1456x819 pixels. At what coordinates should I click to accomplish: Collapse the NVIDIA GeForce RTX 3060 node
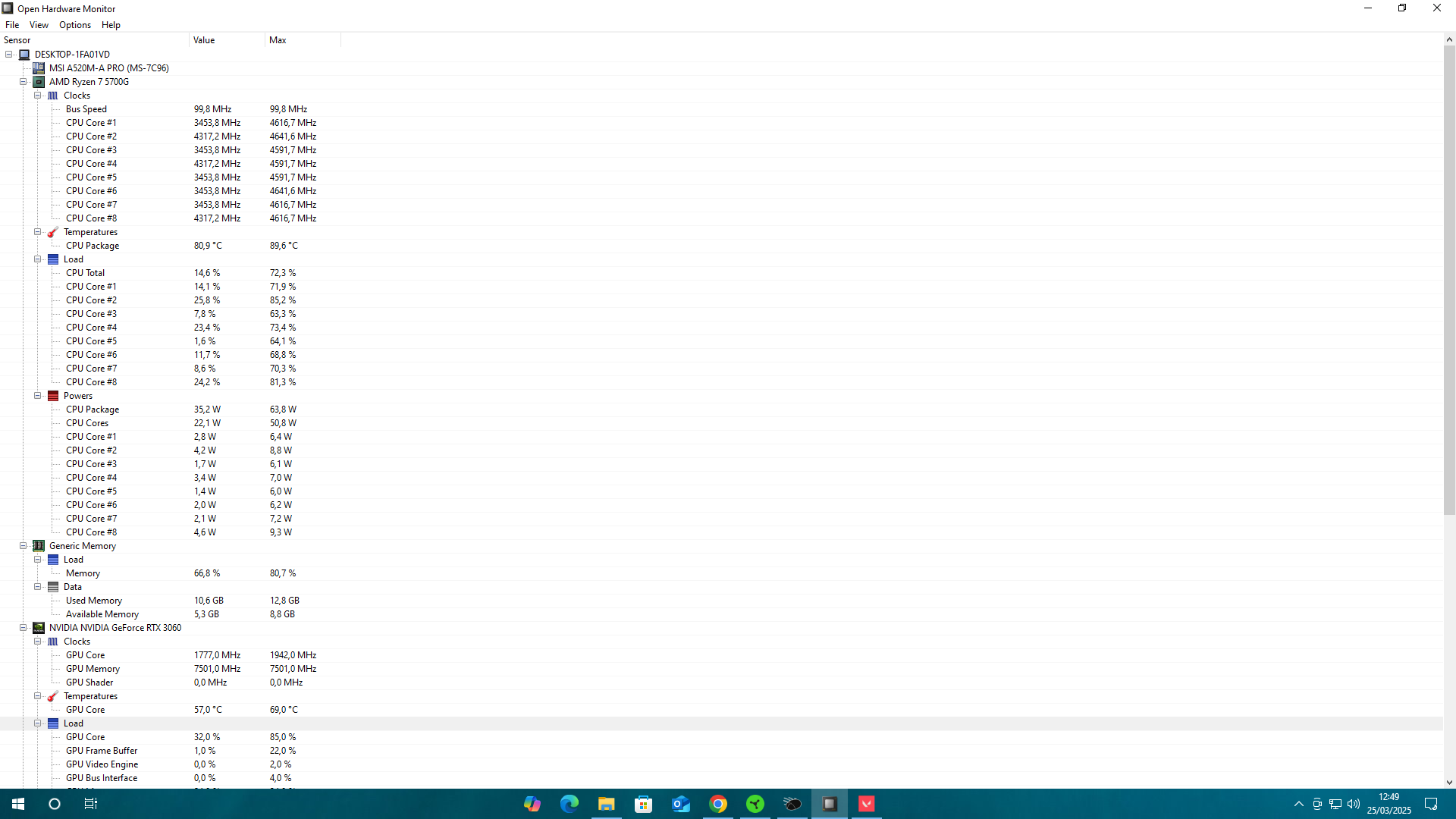pyautogui.click(x=24, y=628)
